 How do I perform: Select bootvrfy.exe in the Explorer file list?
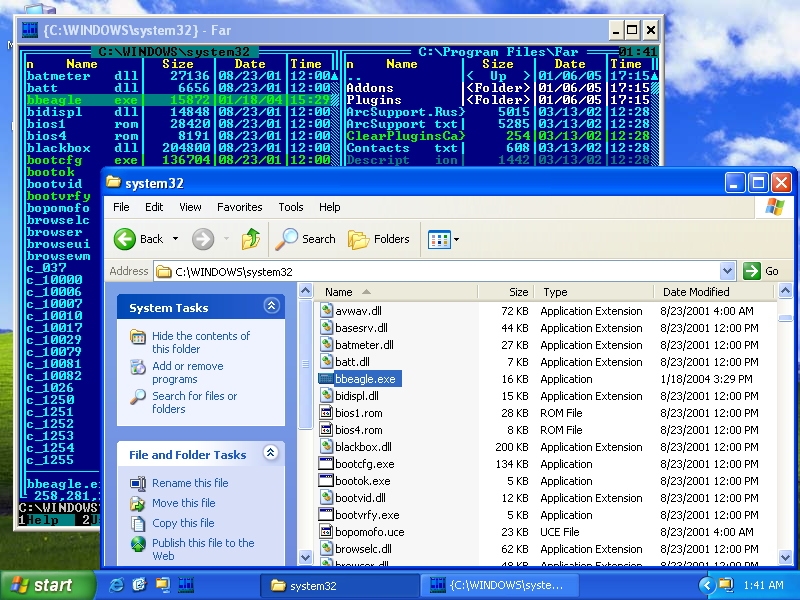point(367,515)
